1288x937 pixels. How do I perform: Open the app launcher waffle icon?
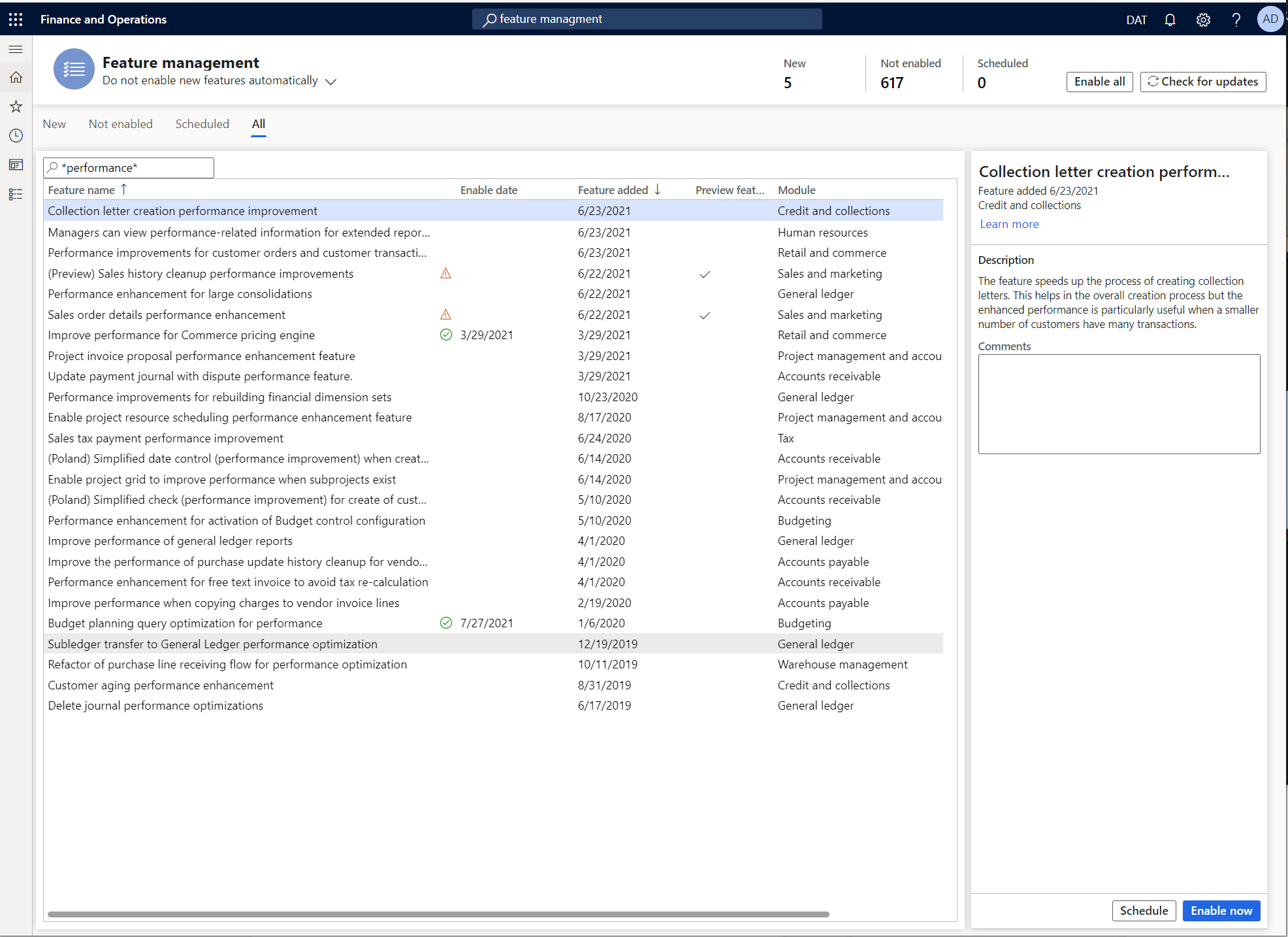tap(16, 19)
